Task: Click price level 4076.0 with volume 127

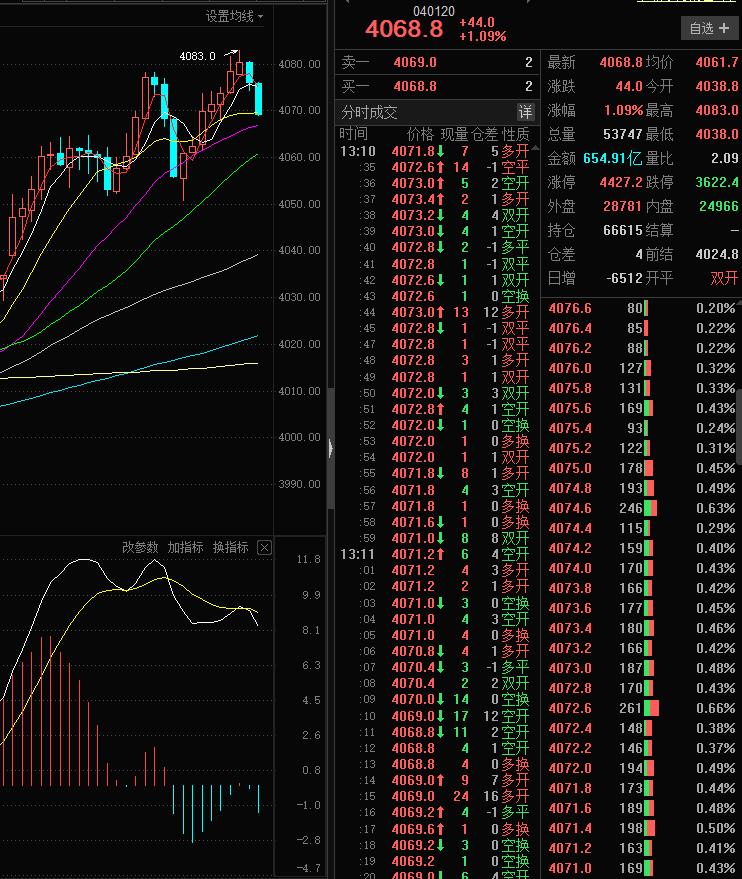Action: coord(570,368)
